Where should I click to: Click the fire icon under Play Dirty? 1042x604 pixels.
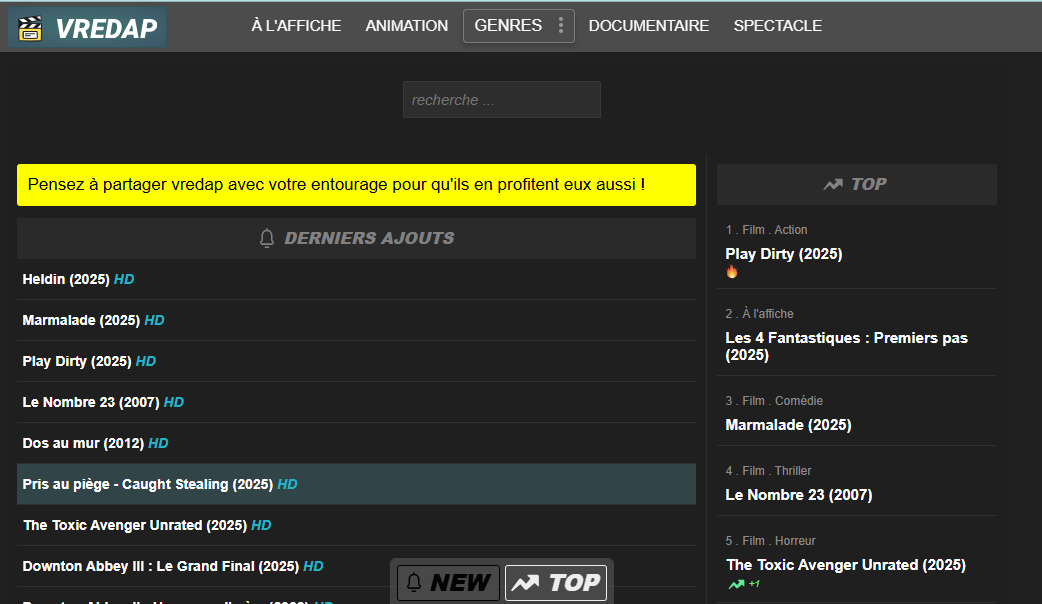point(732,272)
